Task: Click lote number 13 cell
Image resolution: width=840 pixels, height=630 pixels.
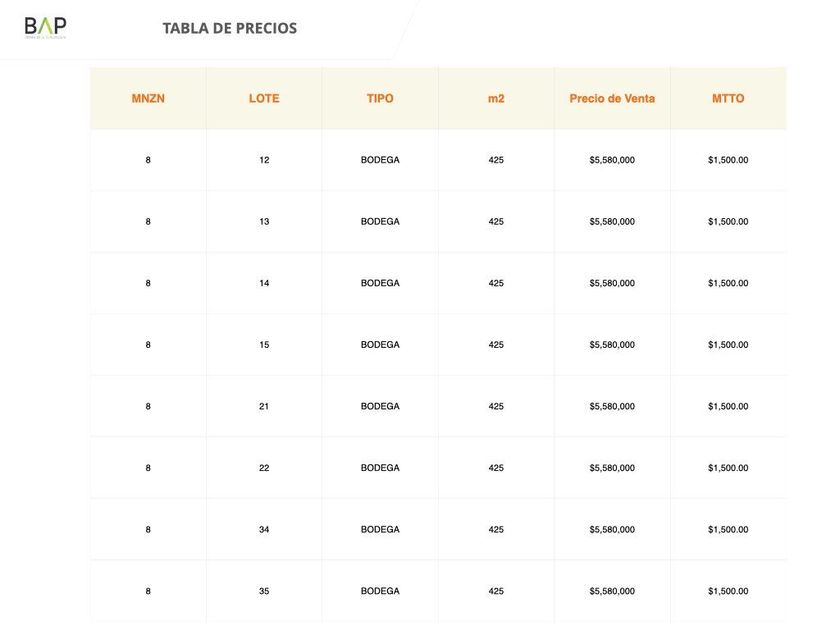Action: point(264,222)
